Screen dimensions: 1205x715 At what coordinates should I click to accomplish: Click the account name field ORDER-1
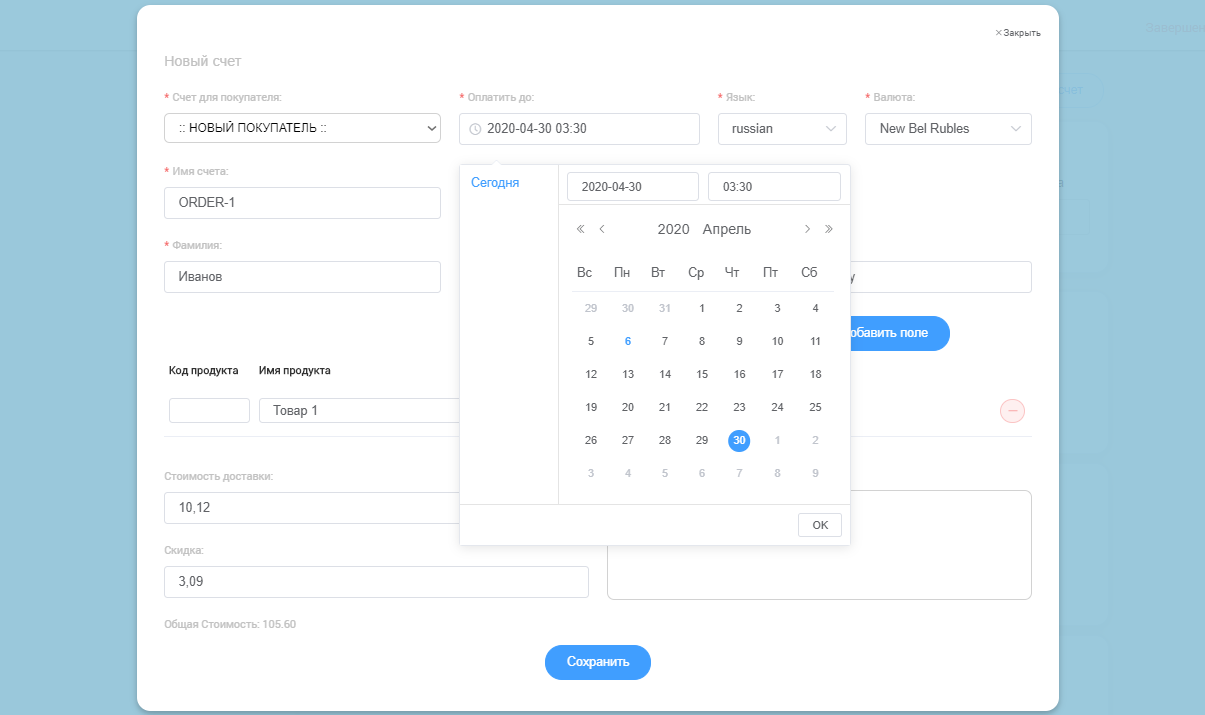[x=302, y=203]
